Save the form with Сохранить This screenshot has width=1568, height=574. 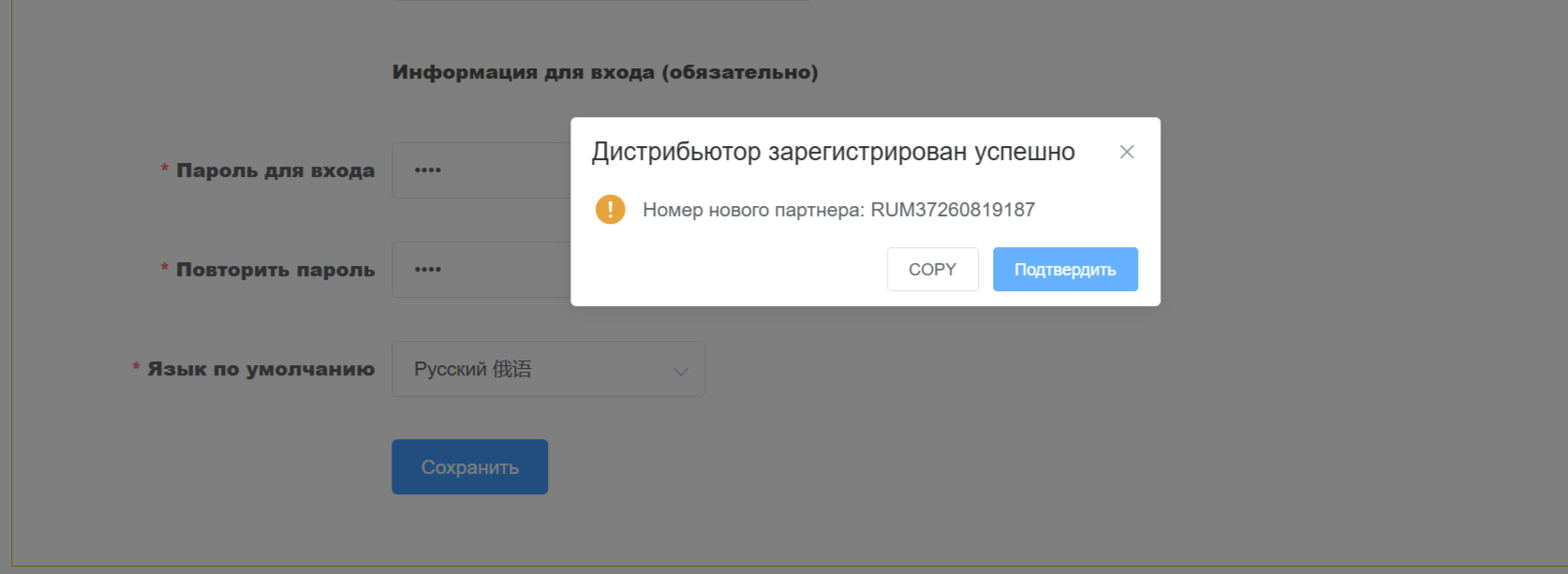pyautogui.click(x=469, y=467)
